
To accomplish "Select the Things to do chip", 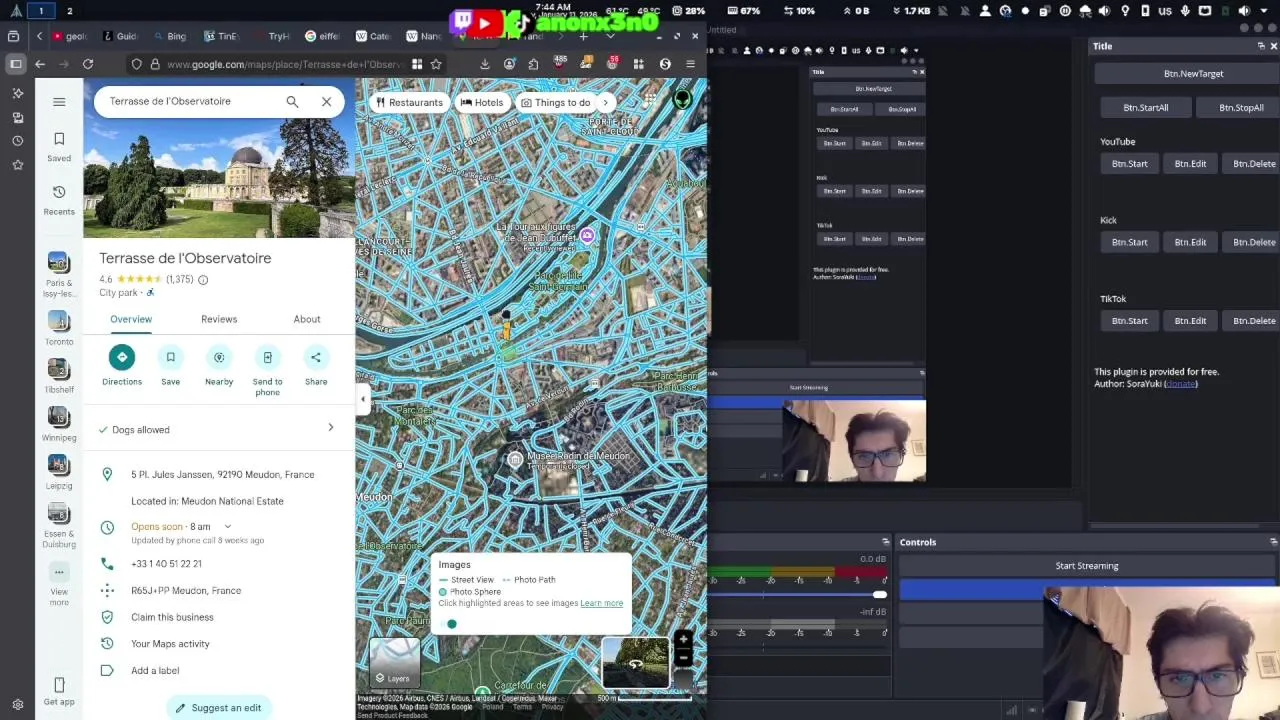I will tap(556, 102).
